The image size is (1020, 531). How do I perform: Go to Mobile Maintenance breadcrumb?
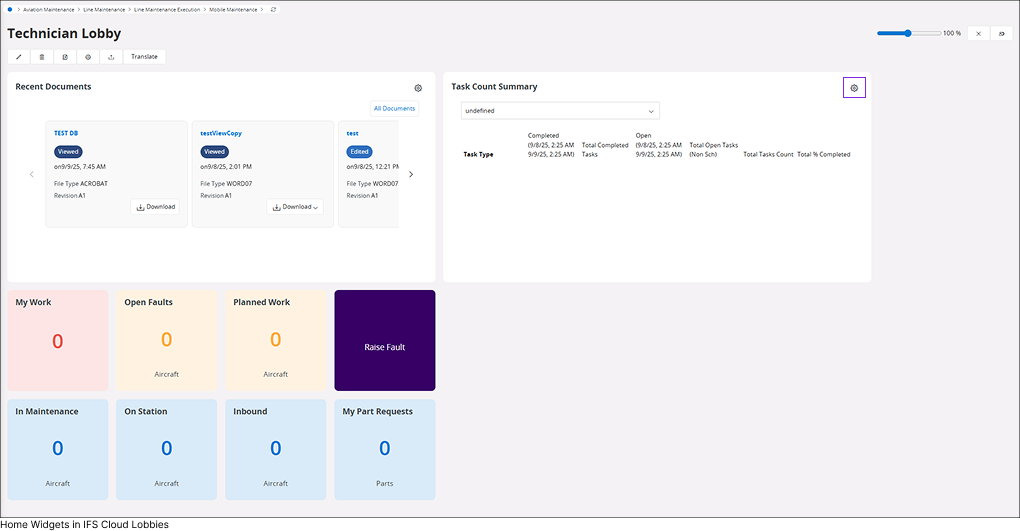233,10
